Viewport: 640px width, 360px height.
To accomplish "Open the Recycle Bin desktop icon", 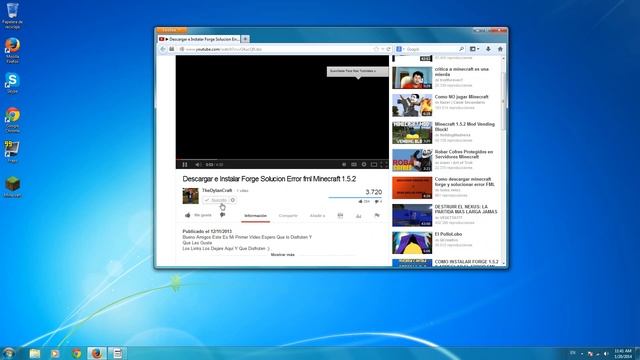I will [12, 16].
